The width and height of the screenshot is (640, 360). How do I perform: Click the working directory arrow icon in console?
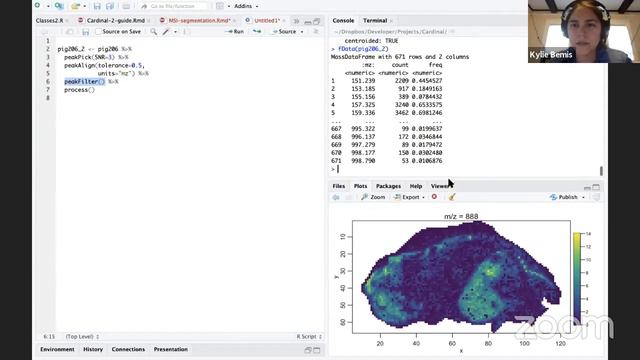[x=453, y=32]
